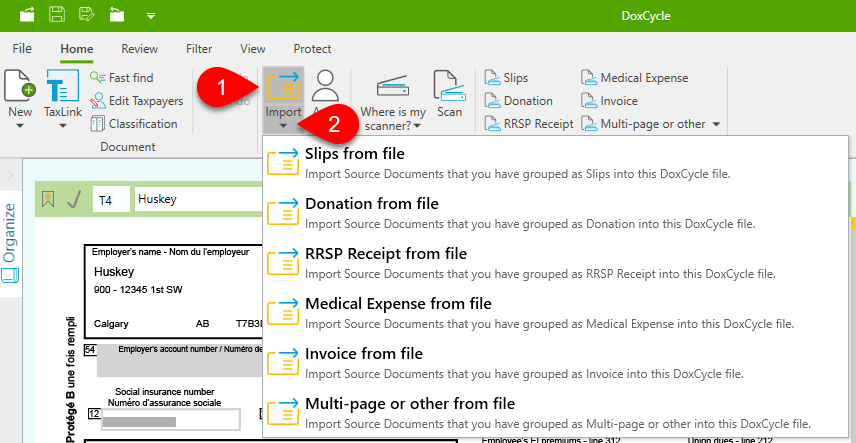Click the TaxLink icon
Image resolution: width=856 pixels, height=443 pixels.
(x=62, y=86)
